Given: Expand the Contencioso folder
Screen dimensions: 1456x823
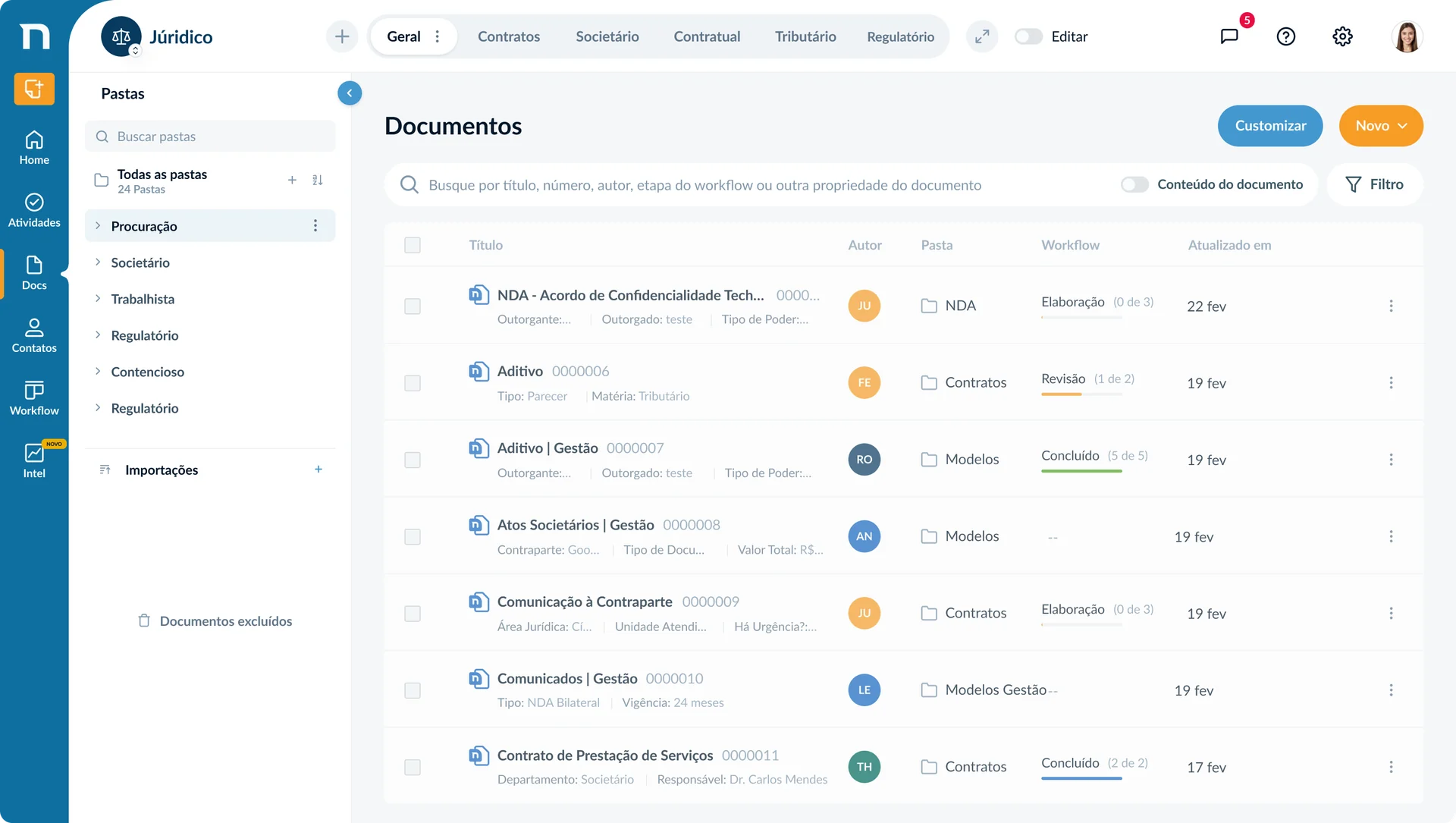Looking at the screenshot, I should pyautogui.click(x=98, y=372).
